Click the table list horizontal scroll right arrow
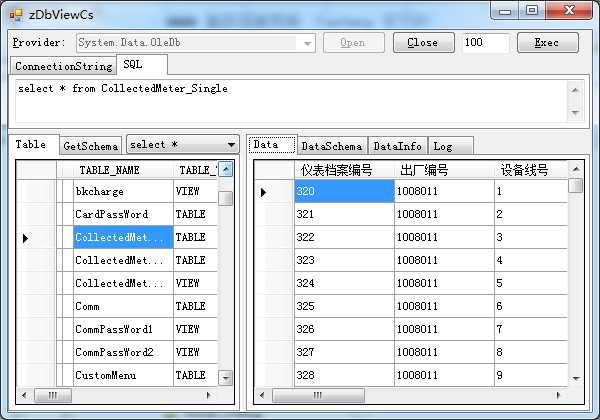 click(209, 395)
